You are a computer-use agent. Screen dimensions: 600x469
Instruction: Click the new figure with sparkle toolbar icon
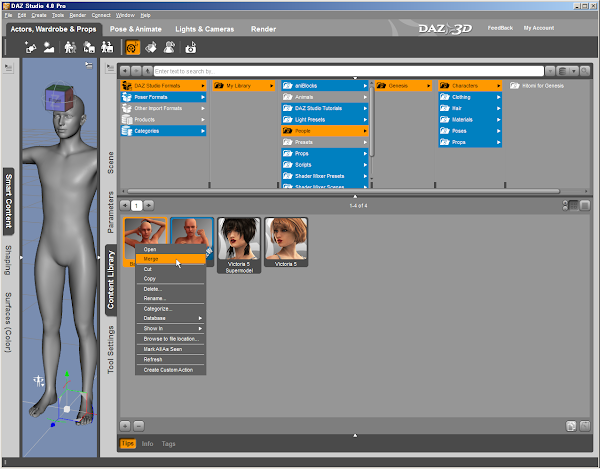pos(30,48)
